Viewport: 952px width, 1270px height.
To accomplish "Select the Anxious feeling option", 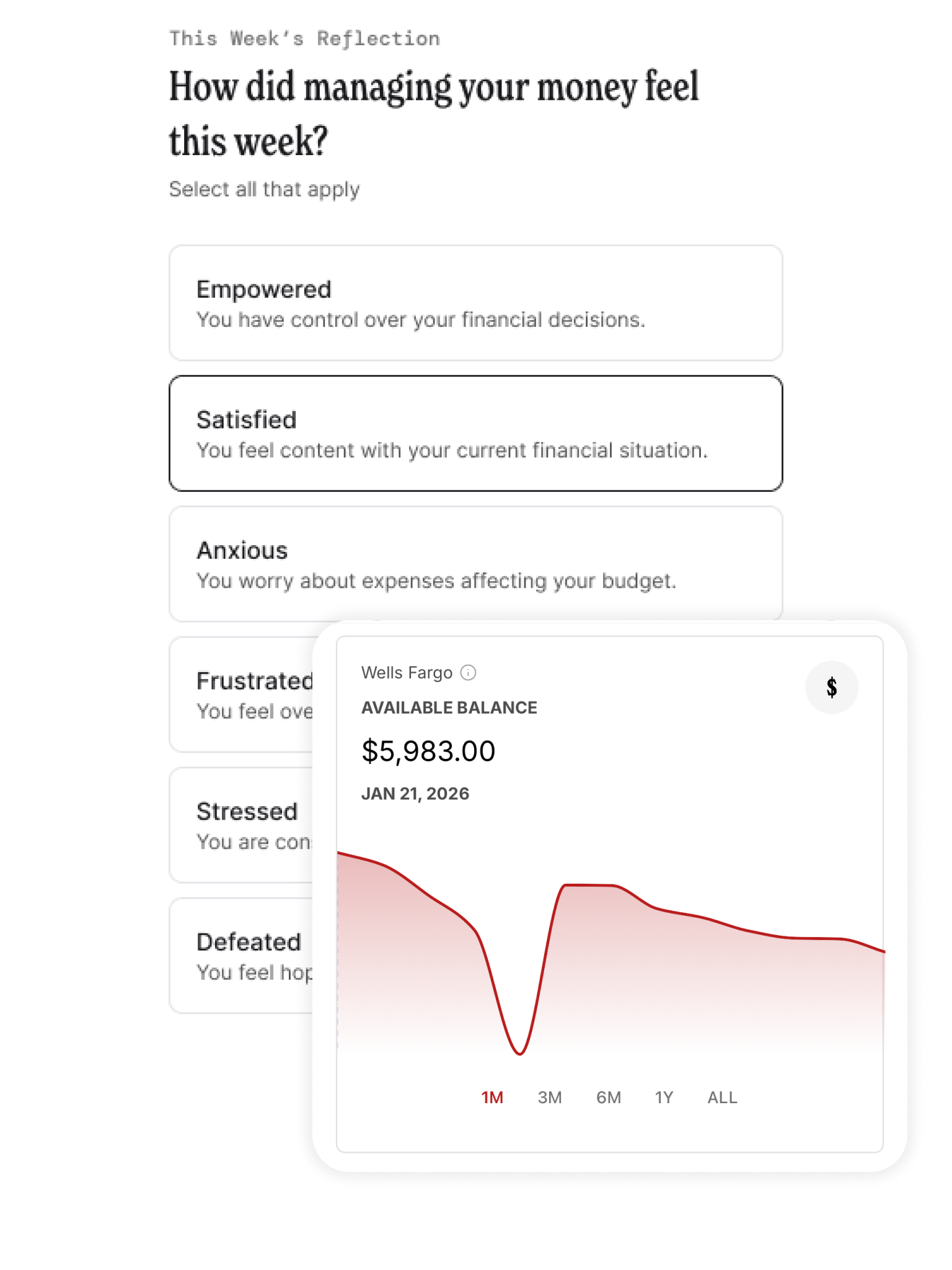I will pyautogui.click(x=475, y=564).
